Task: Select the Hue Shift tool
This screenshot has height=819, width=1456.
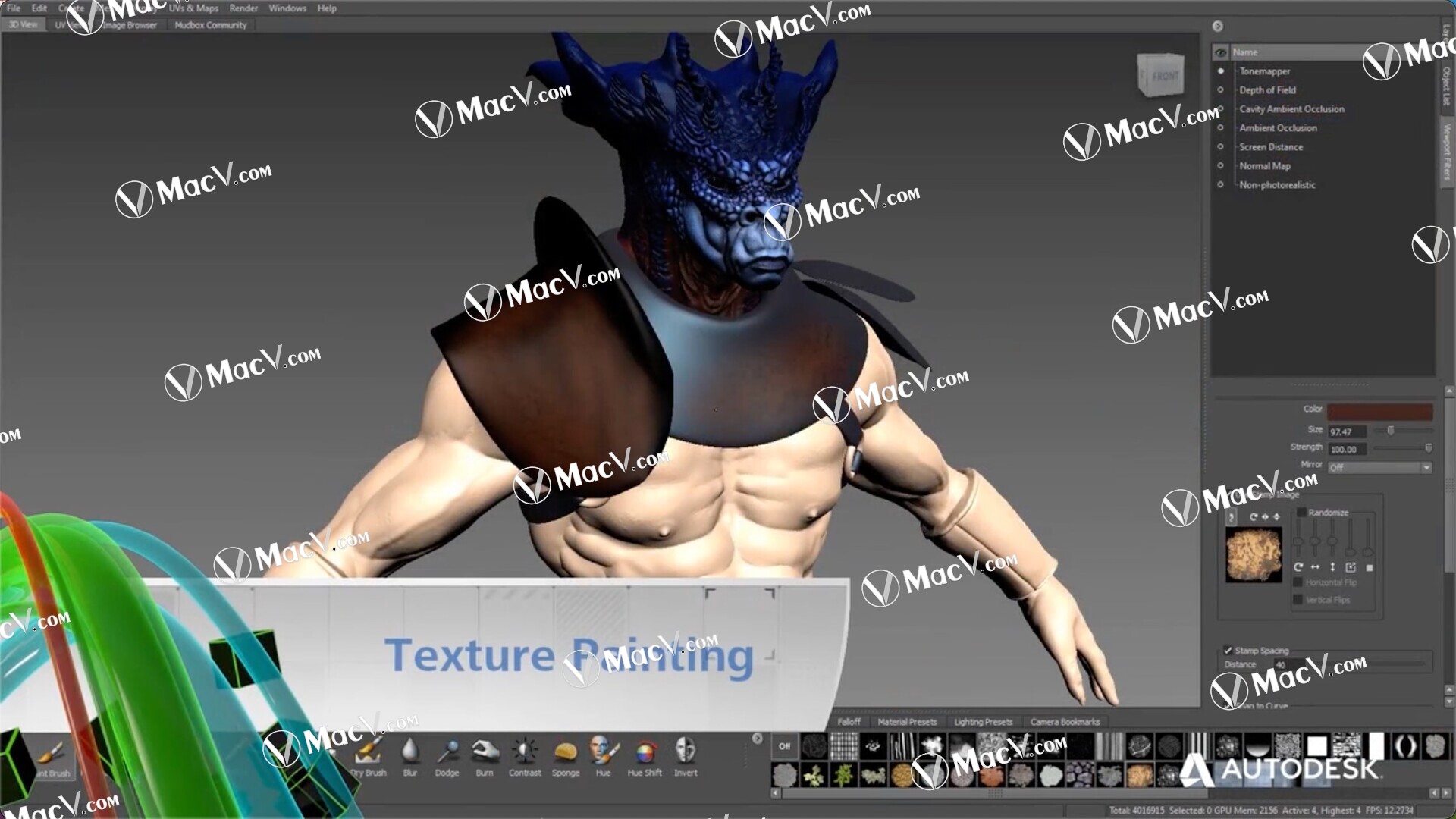Action: tap(645, 757)
